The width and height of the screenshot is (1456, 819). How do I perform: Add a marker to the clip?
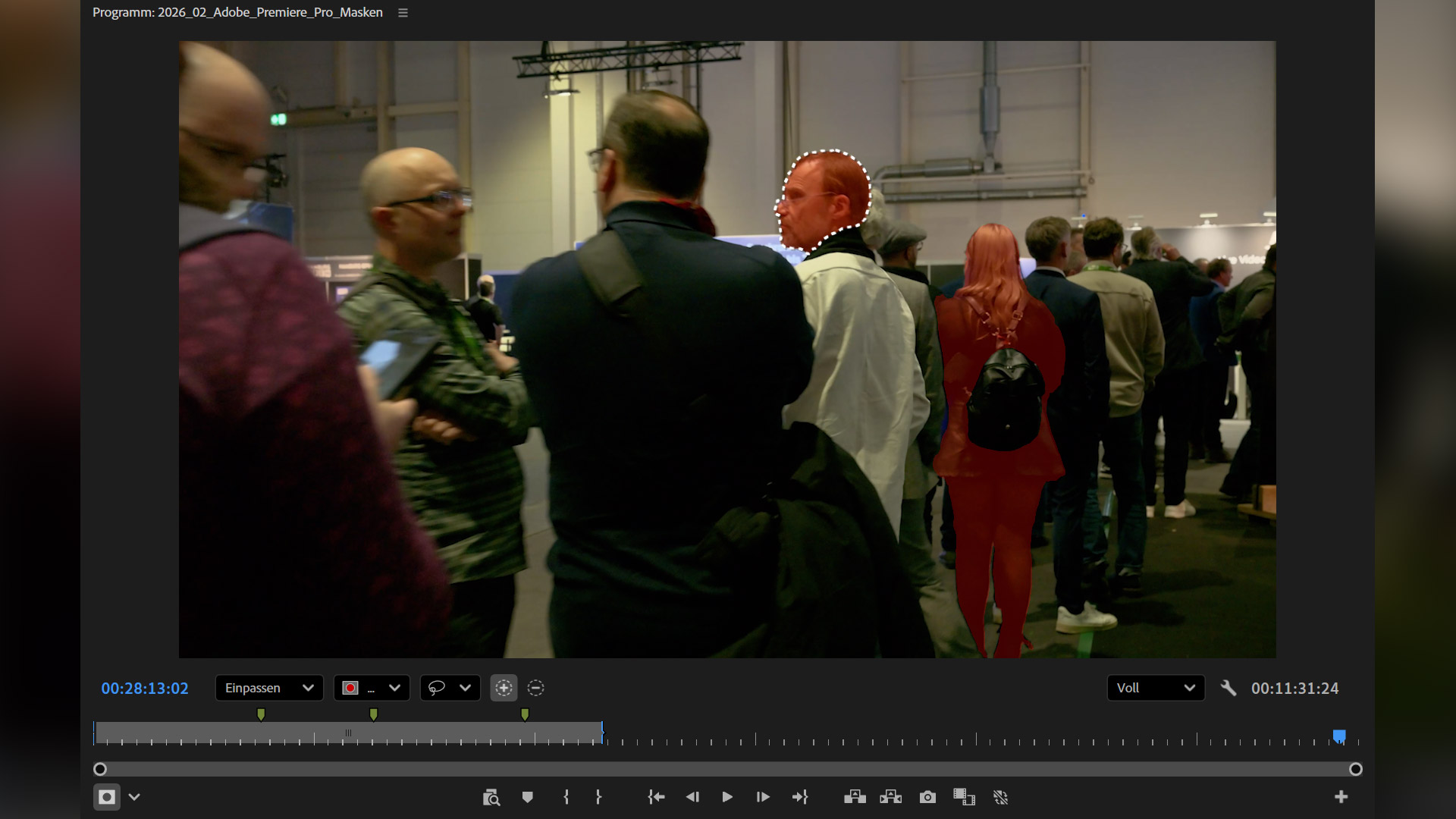pyautogui.click(x=527, y=797)
